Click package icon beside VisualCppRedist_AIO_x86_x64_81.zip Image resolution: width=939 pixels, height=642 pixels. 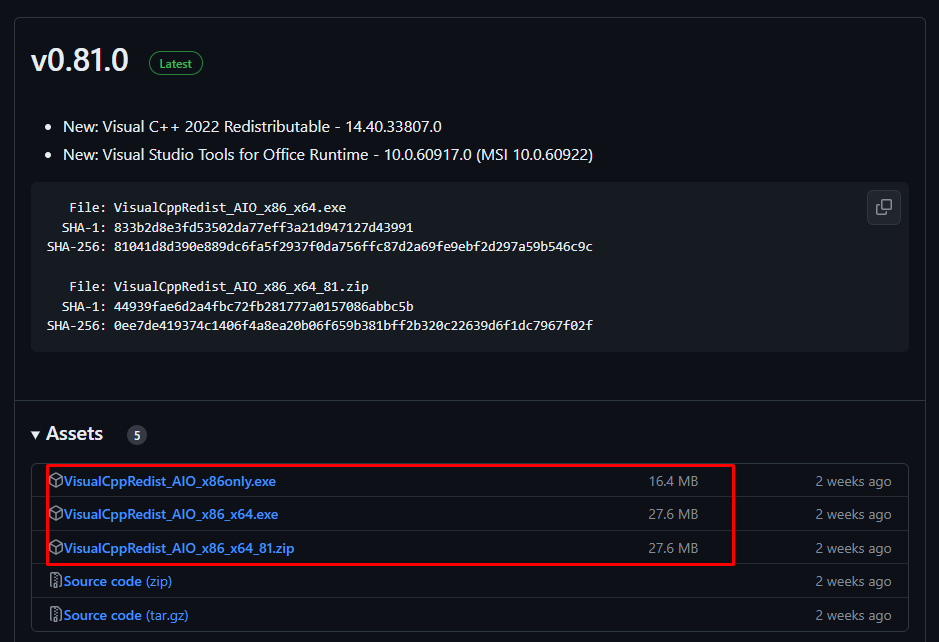pyautogui.click(x=56, y=548)
